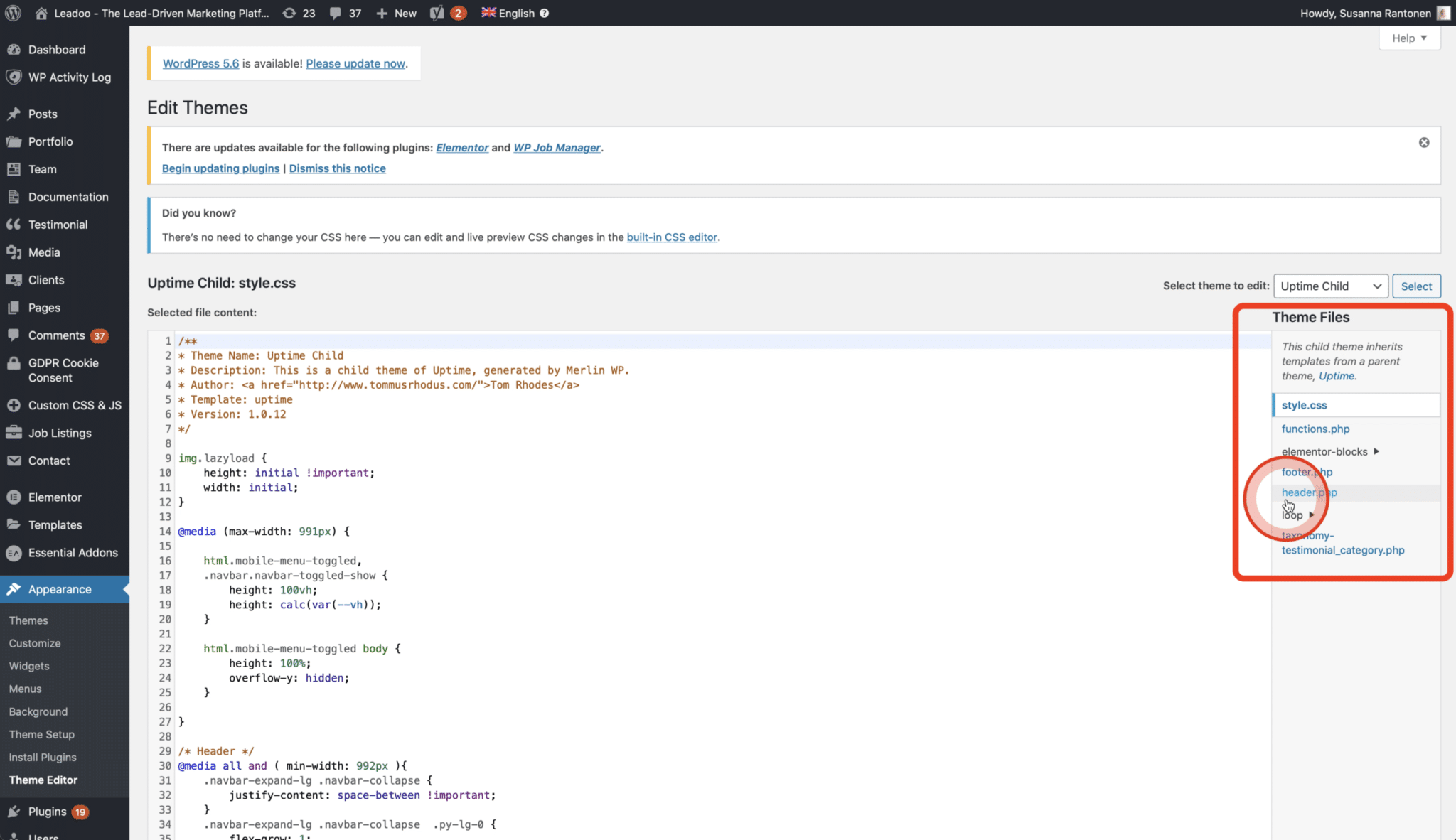Image resolution: width=1456 pixels, height=840 pixels.
Task: Click the Documentation page icon
Action: [14, 197]
